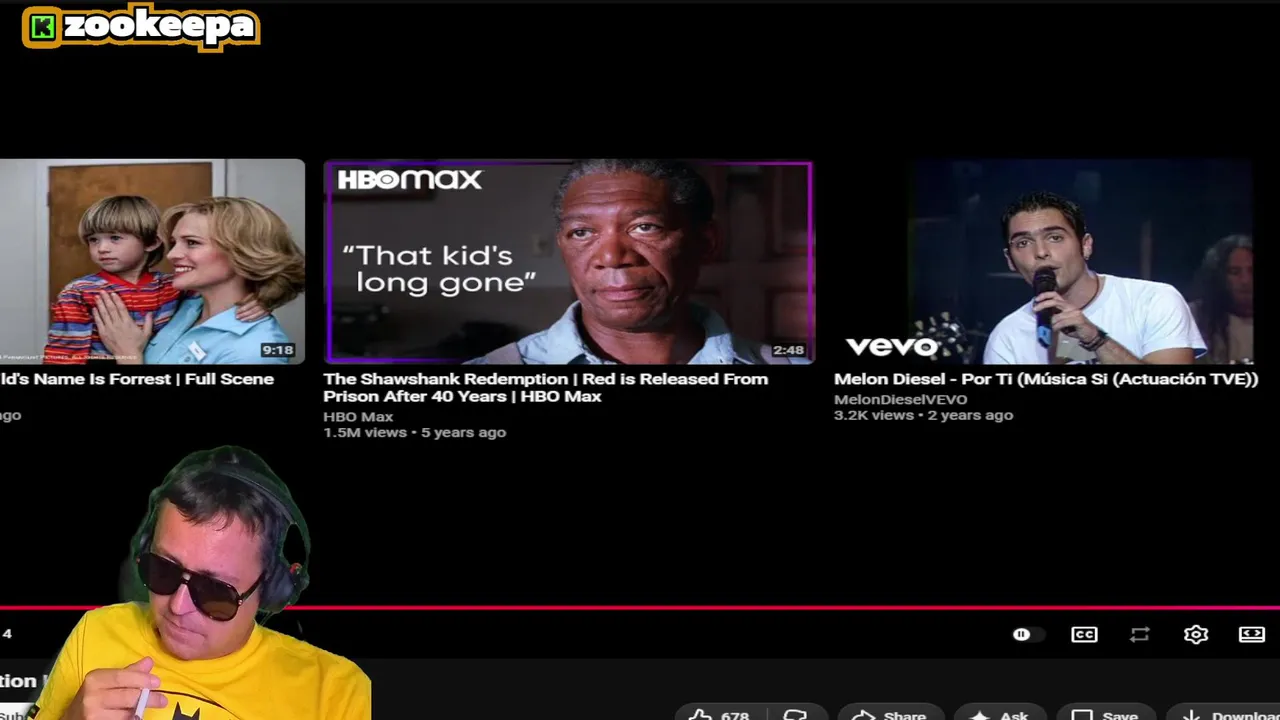Click title 'Name Is Forrest | Full Scene'

[x=137, y=379]
